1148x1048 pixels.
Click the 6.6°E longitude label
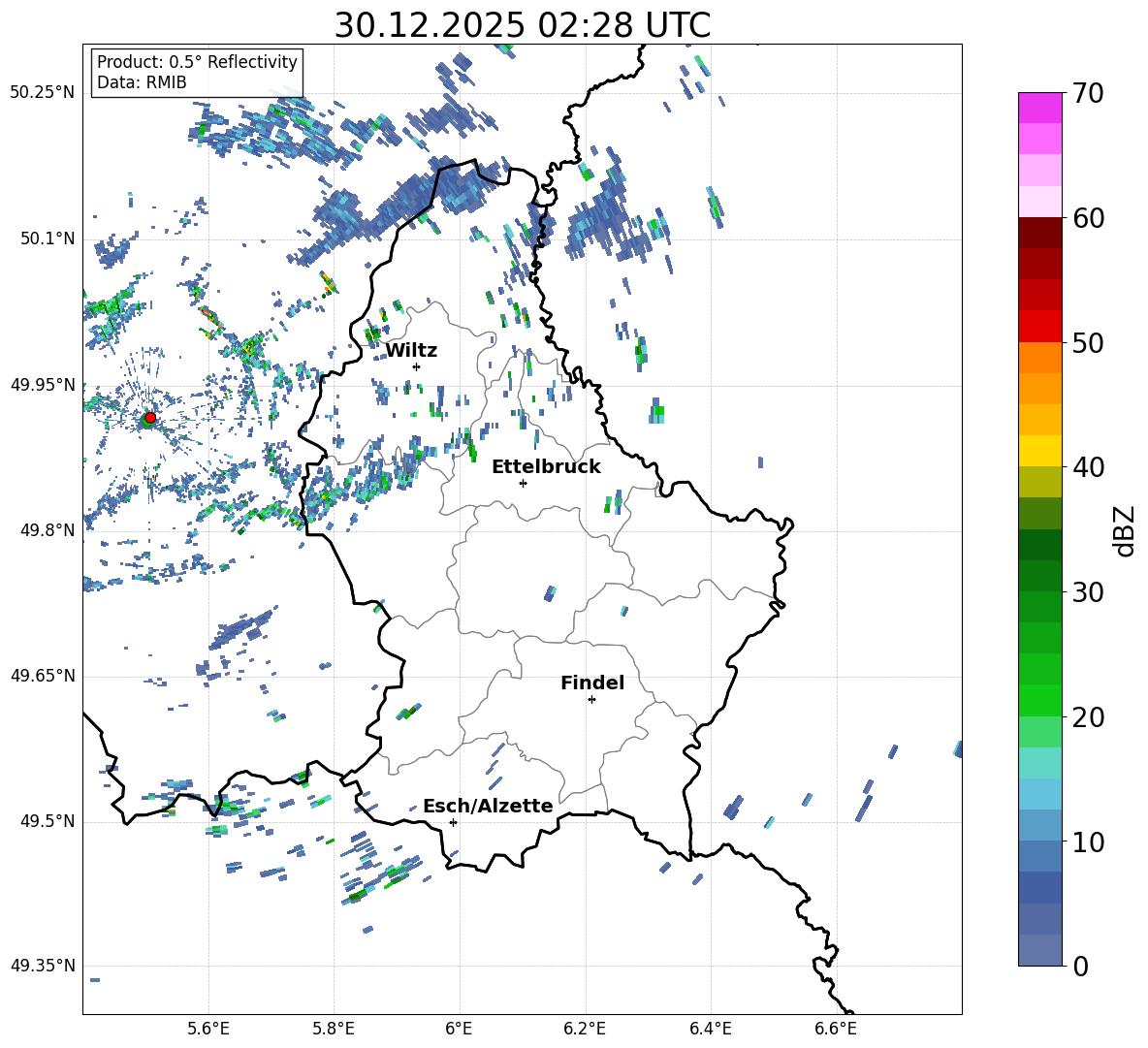pyautogui.click(x=836, y=1029)
